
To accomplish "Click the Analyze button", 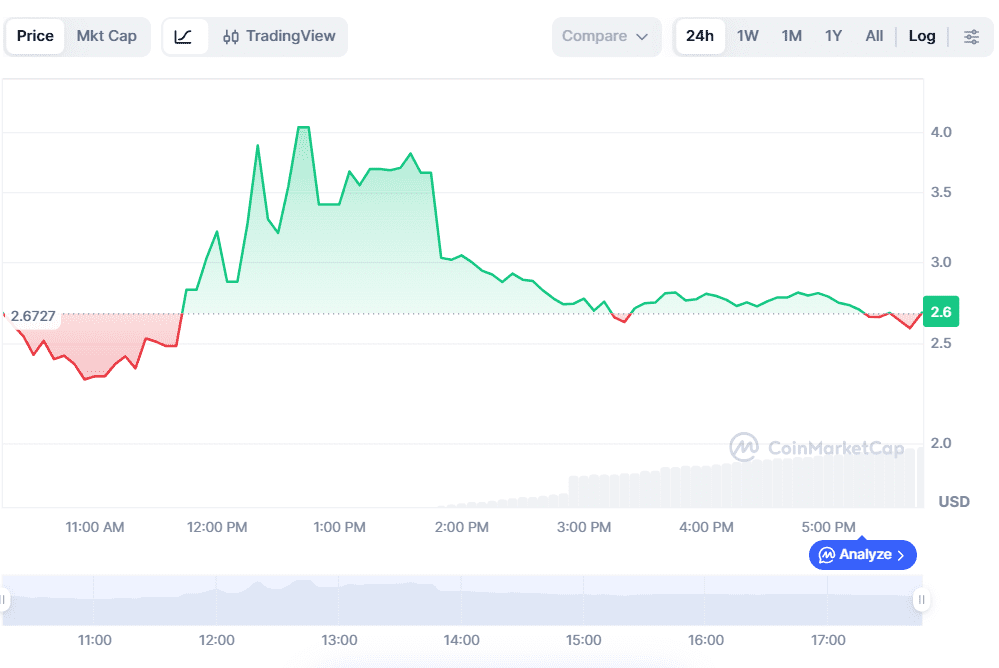I will (x=855, y=554).
